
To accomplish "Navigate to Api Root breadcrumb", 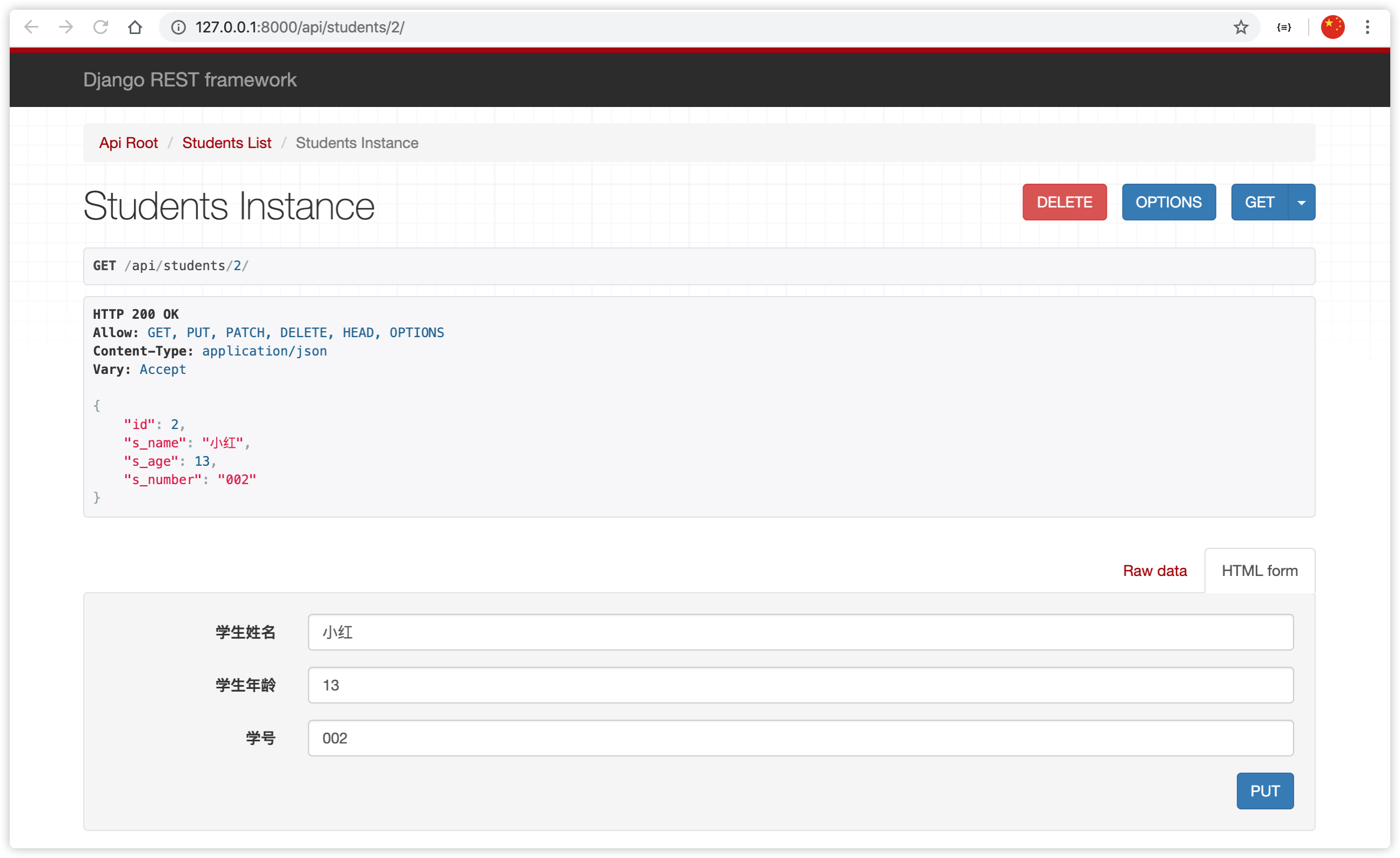I will (x=129, y=143).
